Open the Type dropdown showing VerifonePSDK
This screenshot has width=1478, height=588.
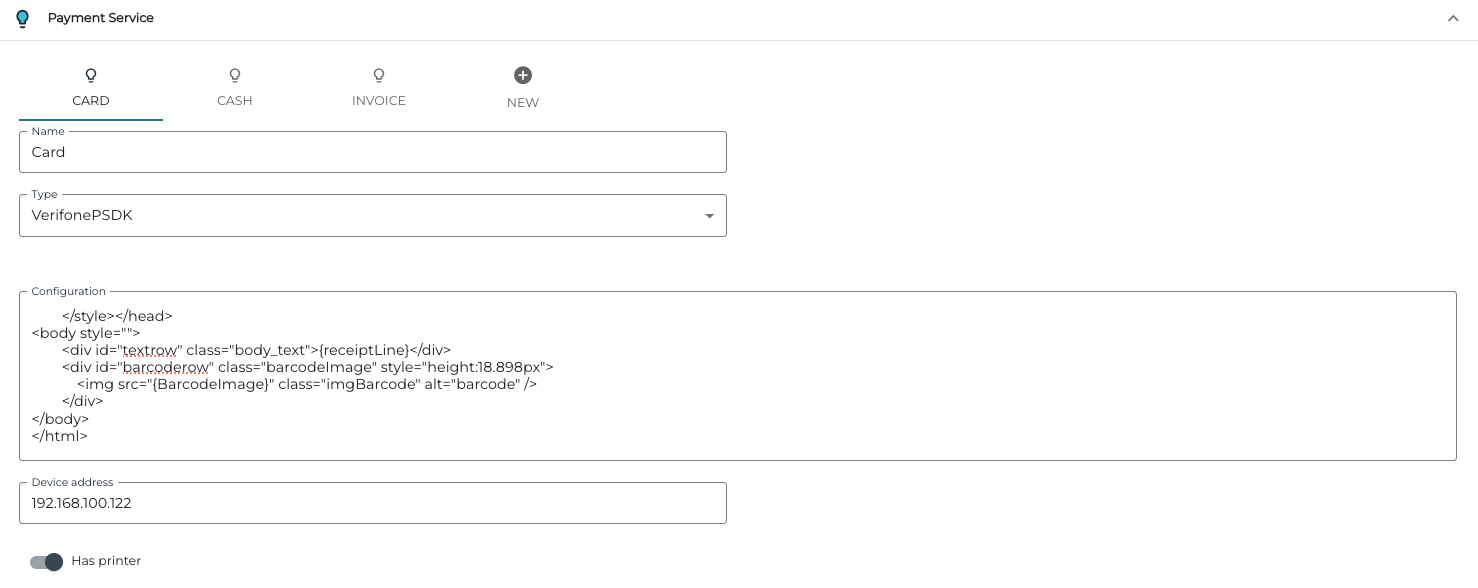click(x=372, y=215)
